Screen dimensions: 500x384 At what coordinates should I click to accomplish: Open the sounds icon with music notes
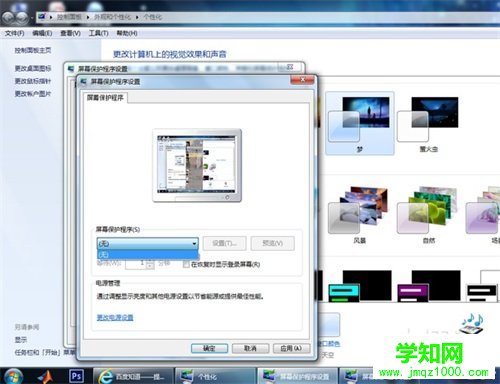tap(472, 323)
